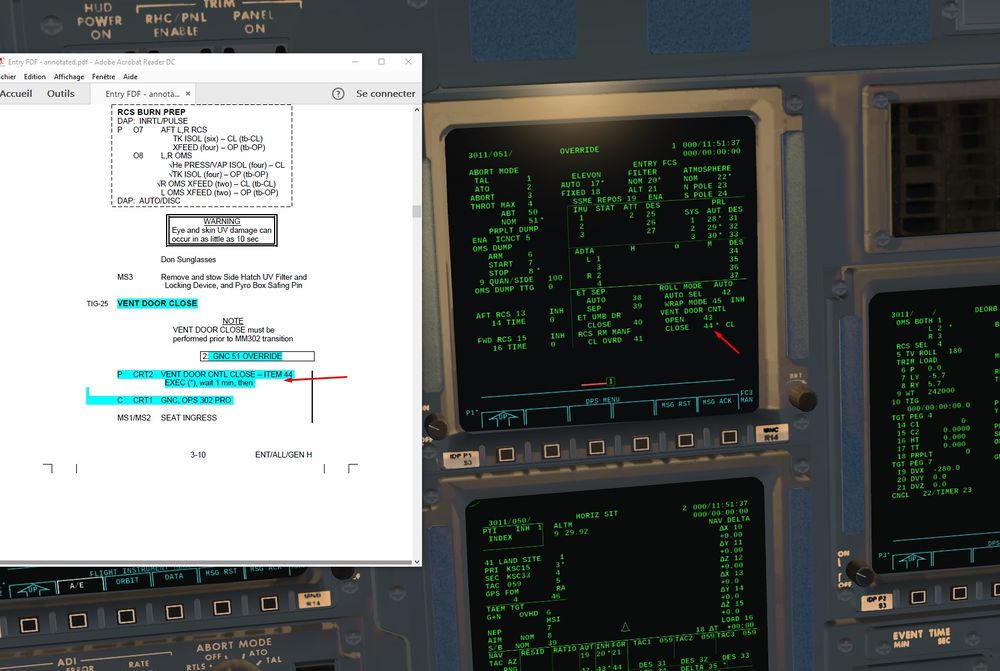Click the HORIZ SIT title on lower display
This screenshot has width=1000, height=671.
(x=598, y=514)
